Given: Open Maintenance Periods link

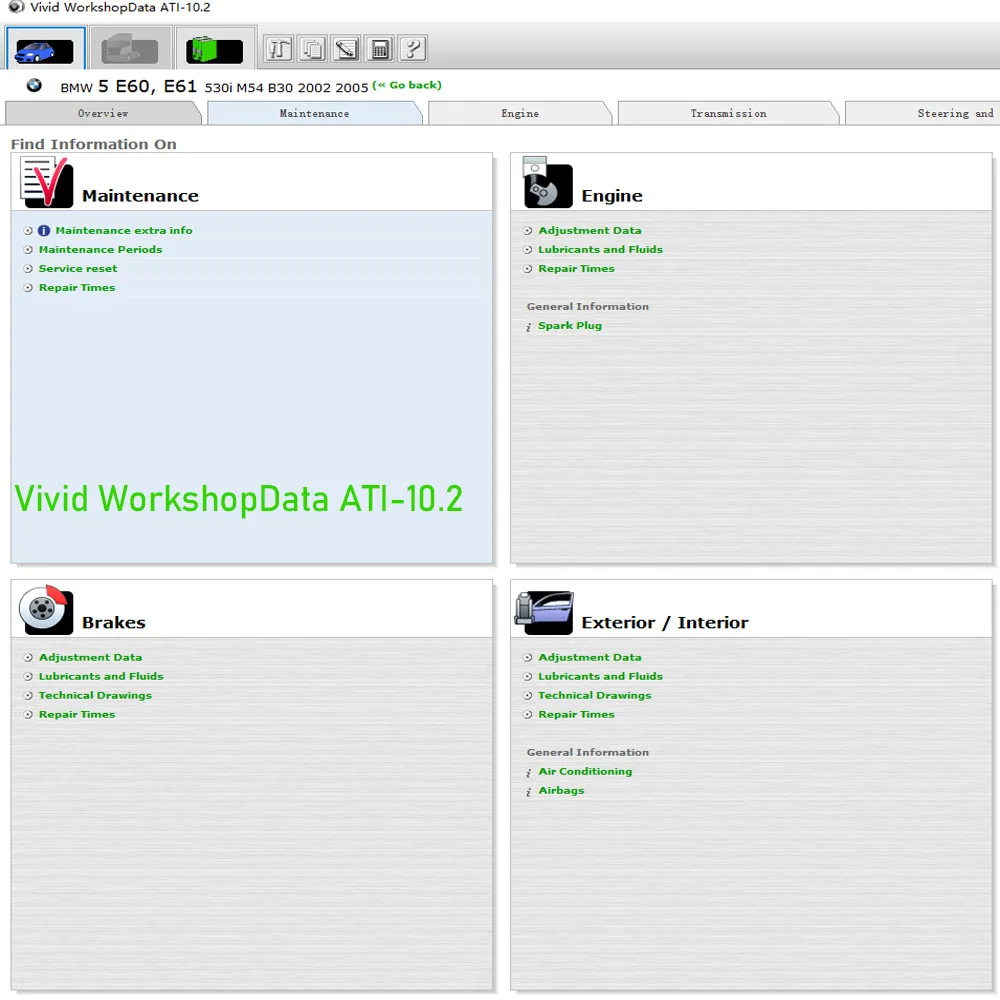Looking at the screenshot, I should [100, 249].
